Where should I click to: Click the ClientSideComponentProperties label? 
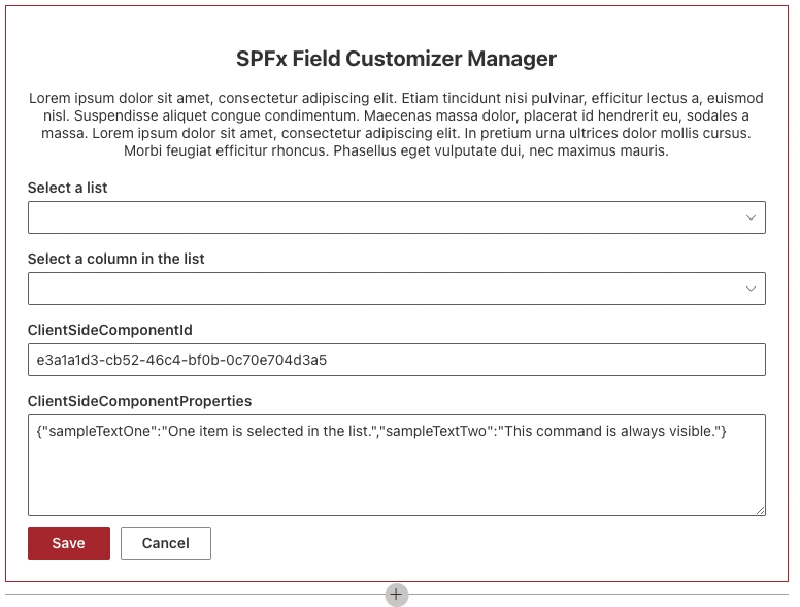[142, 401]
